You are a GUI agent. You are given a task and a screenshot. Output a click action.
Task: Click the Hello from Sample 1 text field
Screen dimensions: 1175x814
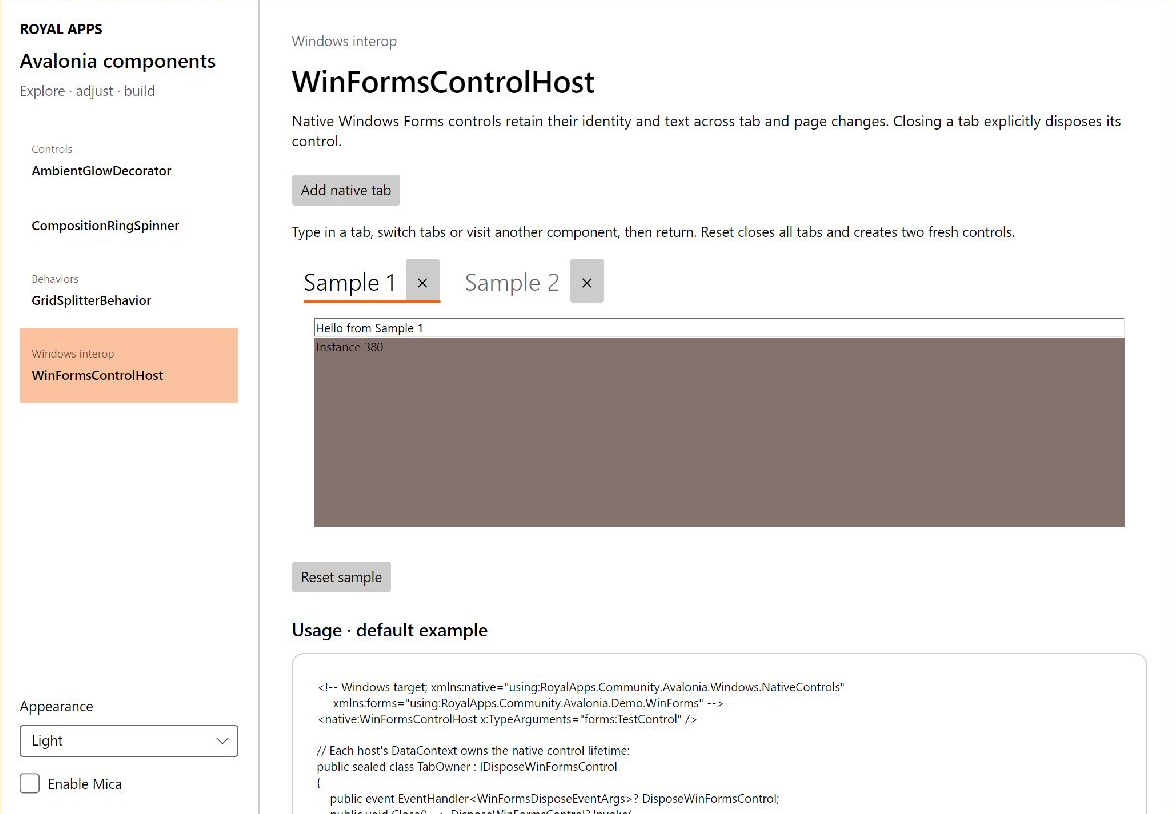(719, 328)
